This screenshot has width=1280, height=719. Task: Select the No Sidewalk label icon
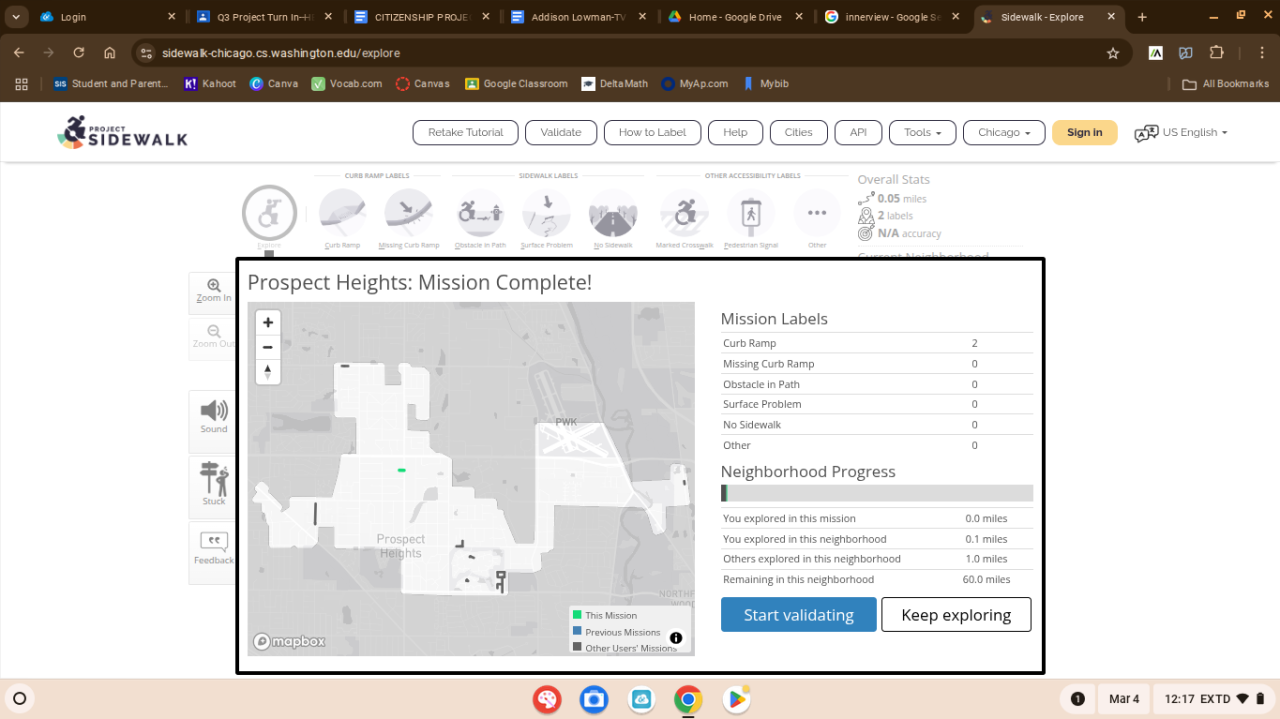point(613,213)
